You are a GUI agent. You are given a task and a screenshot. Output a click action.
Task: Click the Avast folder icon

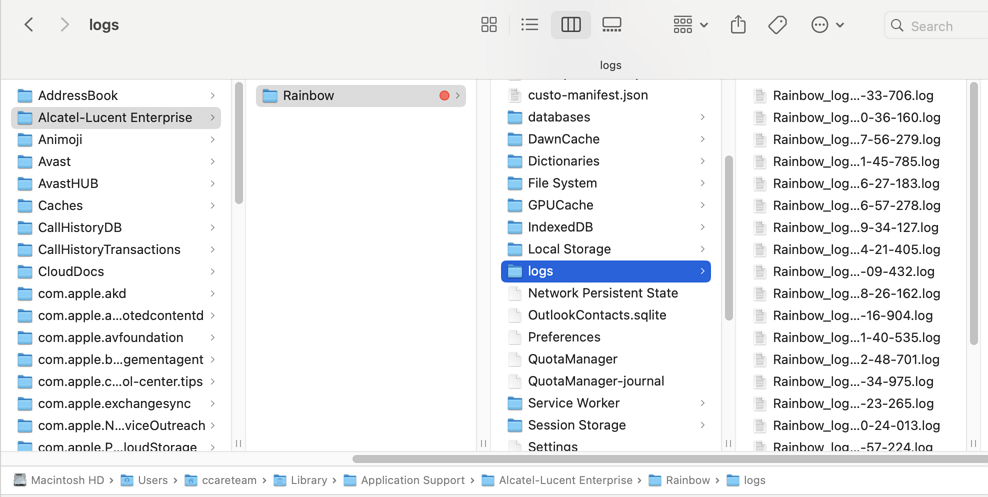coord(25,162)
